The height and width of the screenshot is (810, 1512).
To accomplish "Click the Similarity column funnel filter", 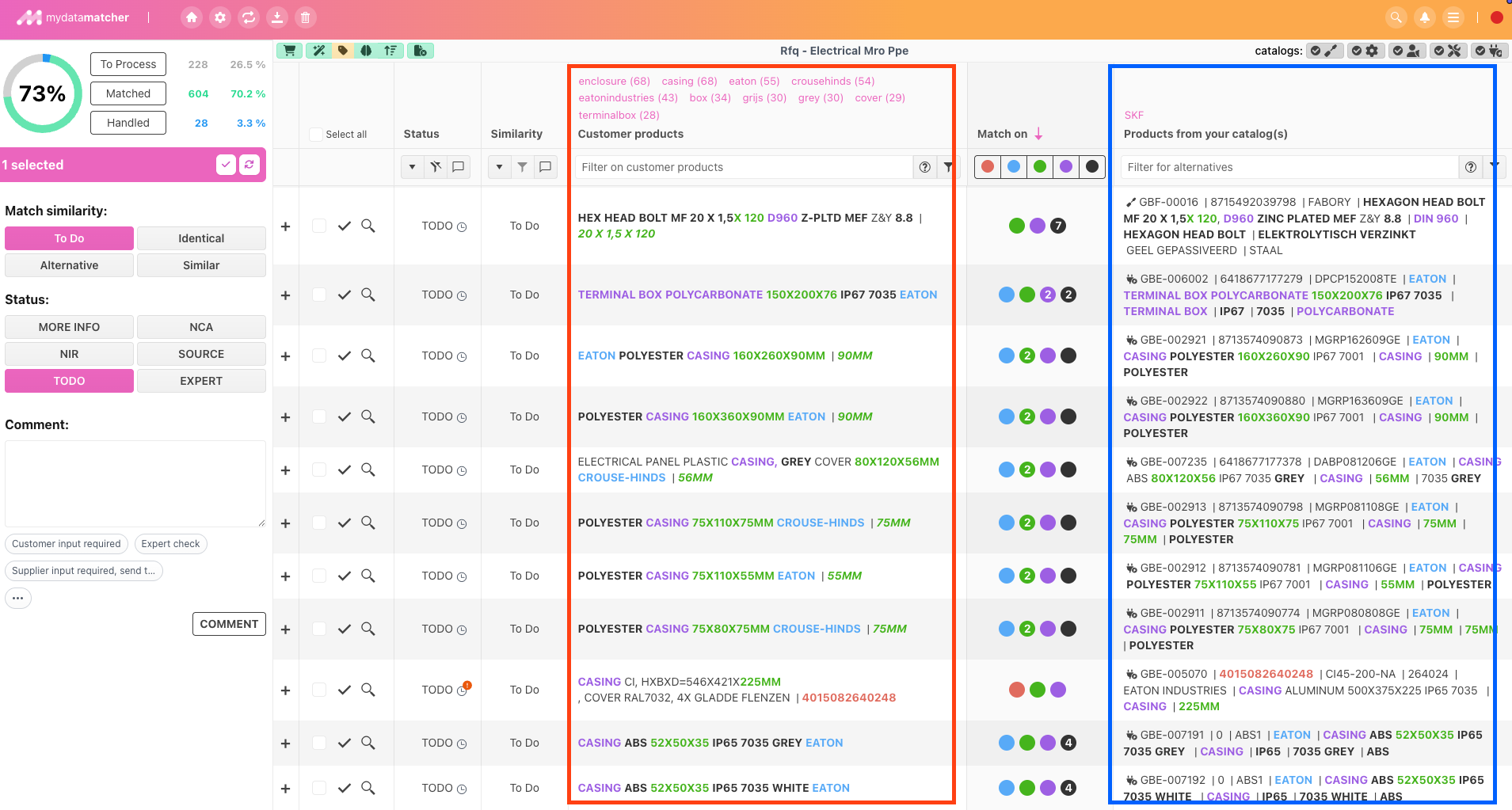I will [x=523, y=167].
